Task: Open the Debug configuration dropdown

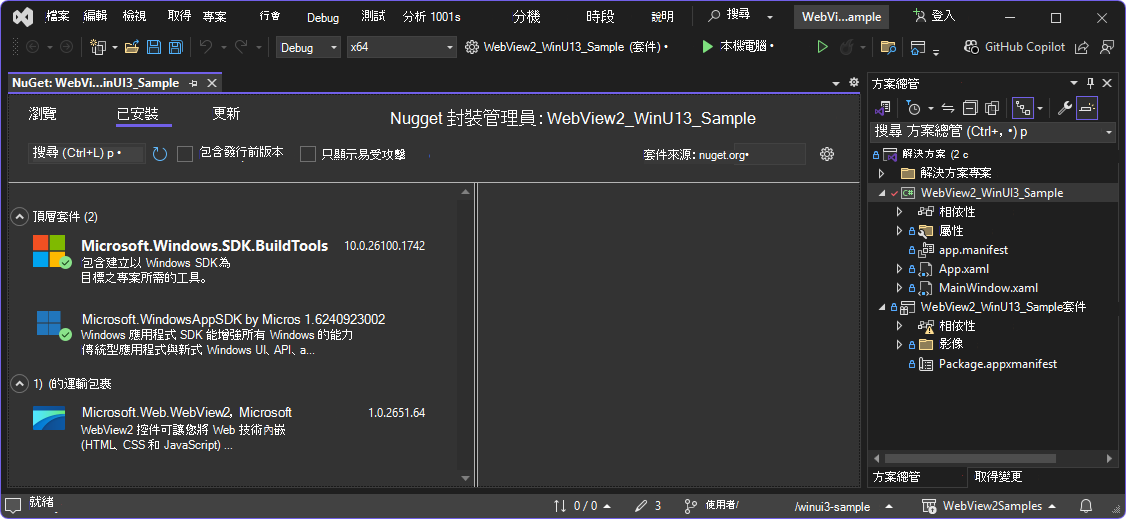Action: click(308, 47)
